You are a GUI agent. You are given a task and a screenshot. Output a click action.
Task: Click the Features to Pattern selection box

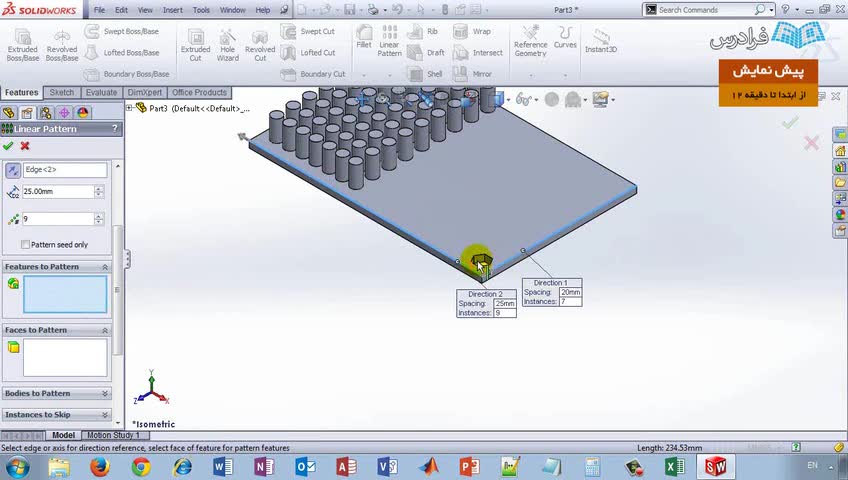click(x=65, y=294)
